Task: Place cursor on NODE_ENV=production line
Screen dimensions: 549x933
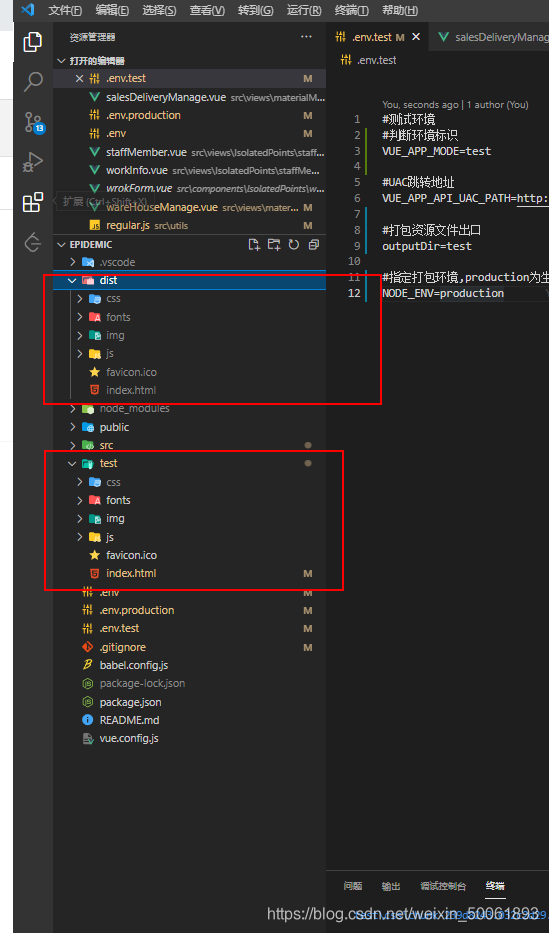Action: (443, 293)
